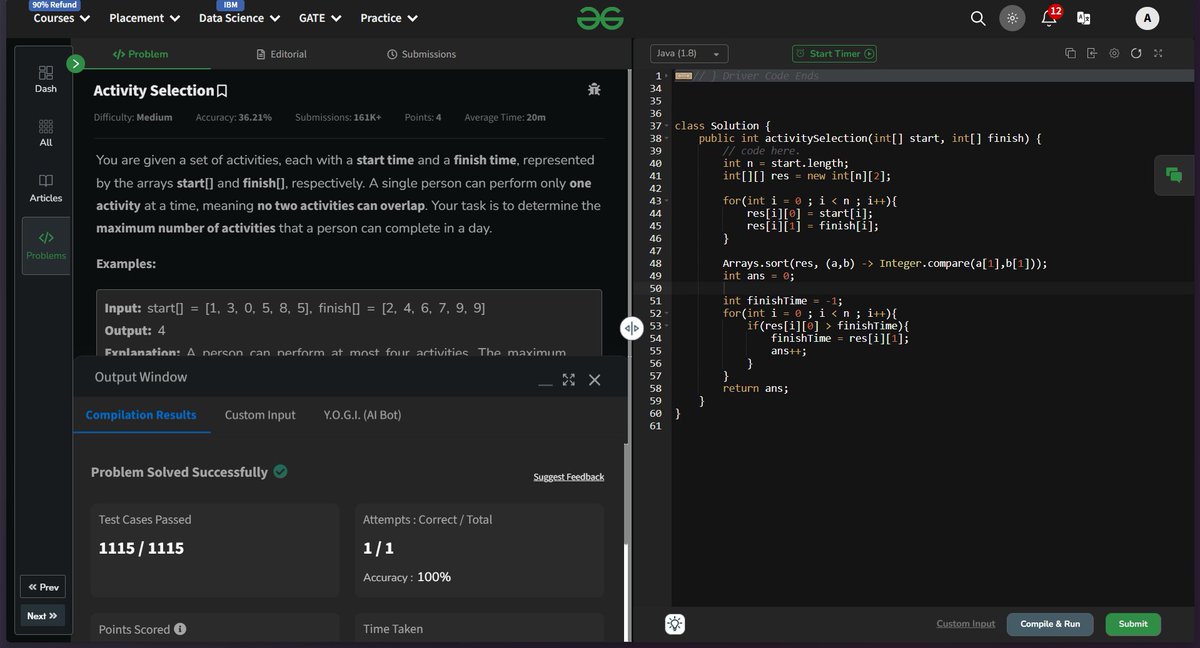Click 'Problem Solved Successfully' message
Viewport: 1200px width, 648px height.
tap(179, 472)
